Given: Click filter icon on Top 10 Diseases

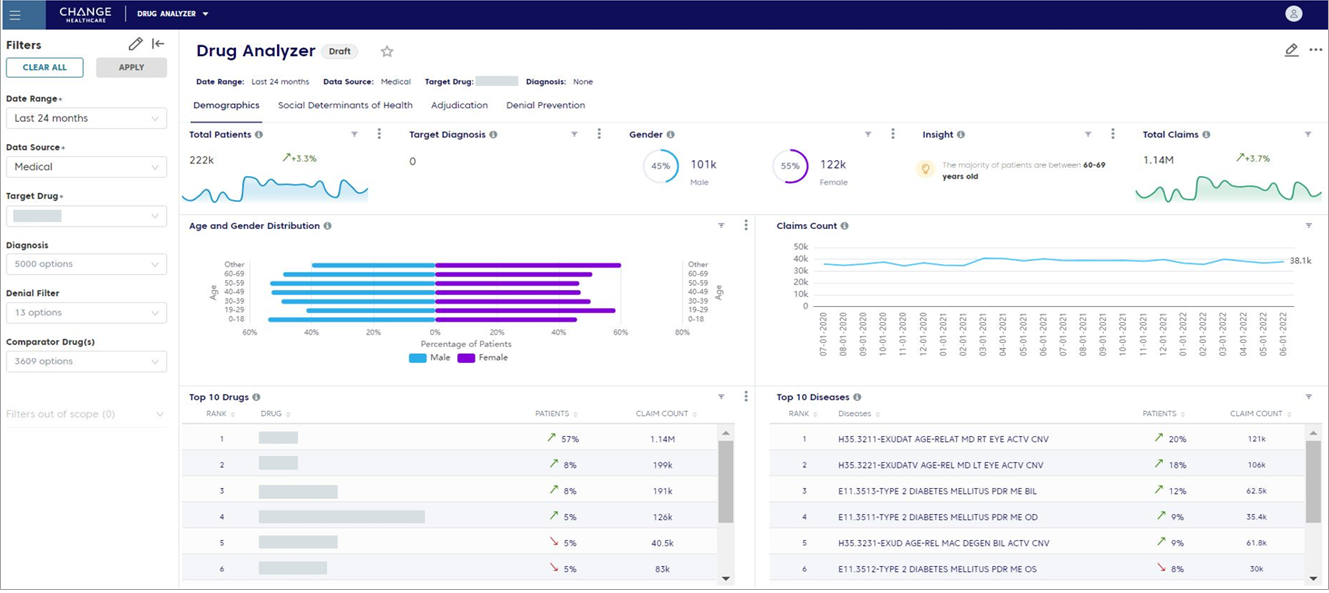Looking at the screenshot, I should point(1308,397).
